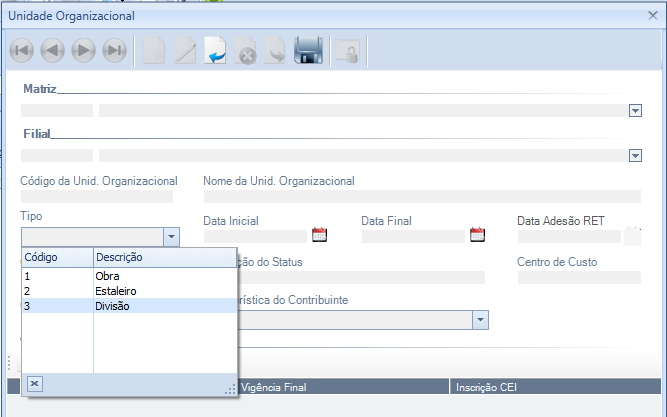Go to the next record
667x417 pixels.
tap(83, 50)
